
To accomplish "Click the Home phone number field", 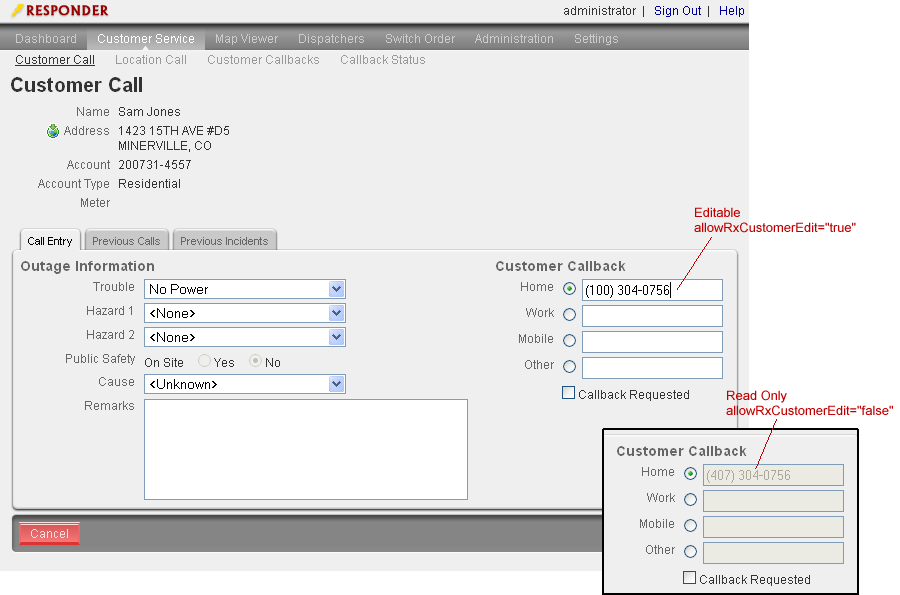I will pos(651,290).
